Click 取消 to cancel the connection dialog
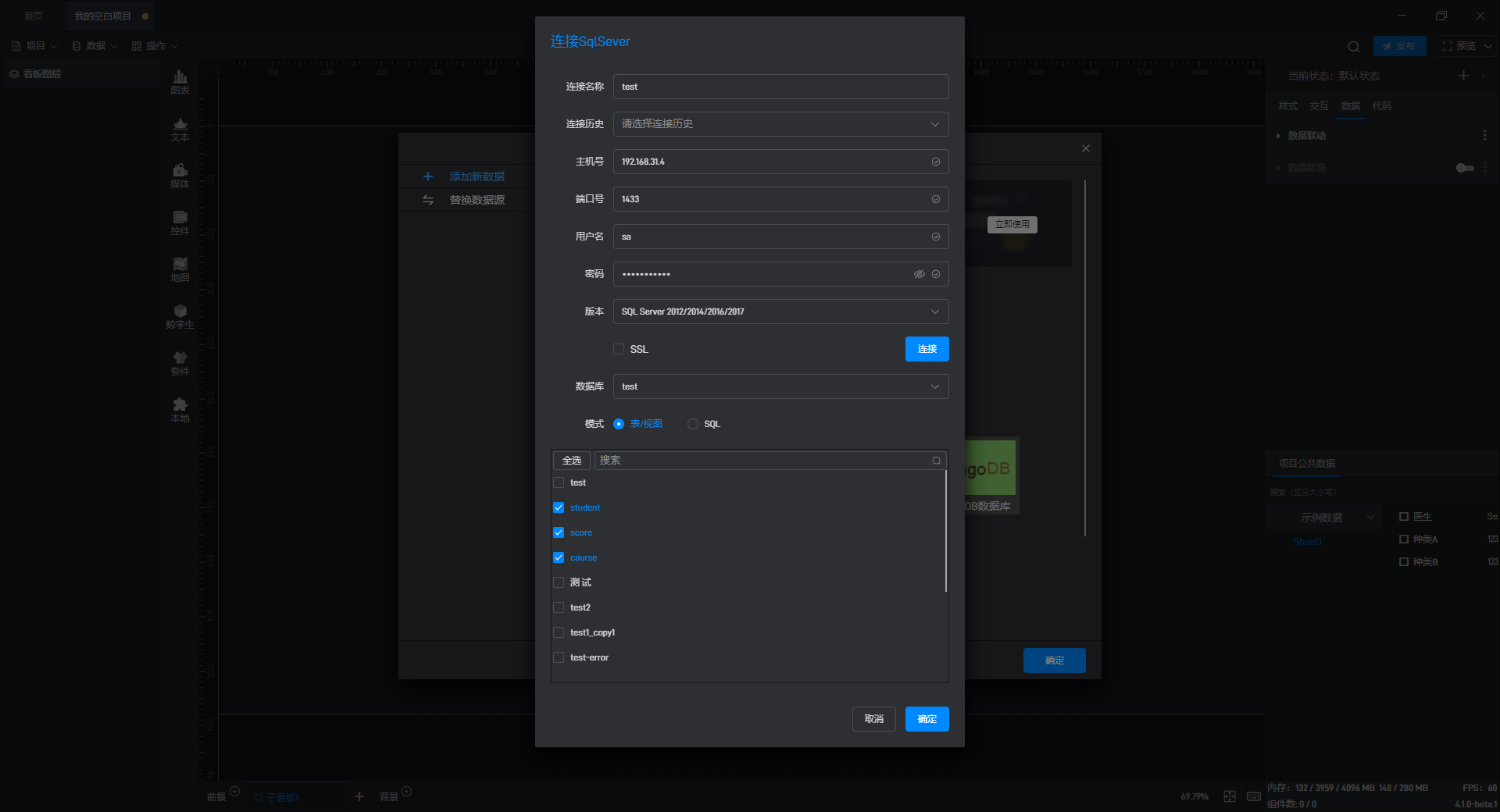This screenshot has width=1500, height=812. (874, 719)
